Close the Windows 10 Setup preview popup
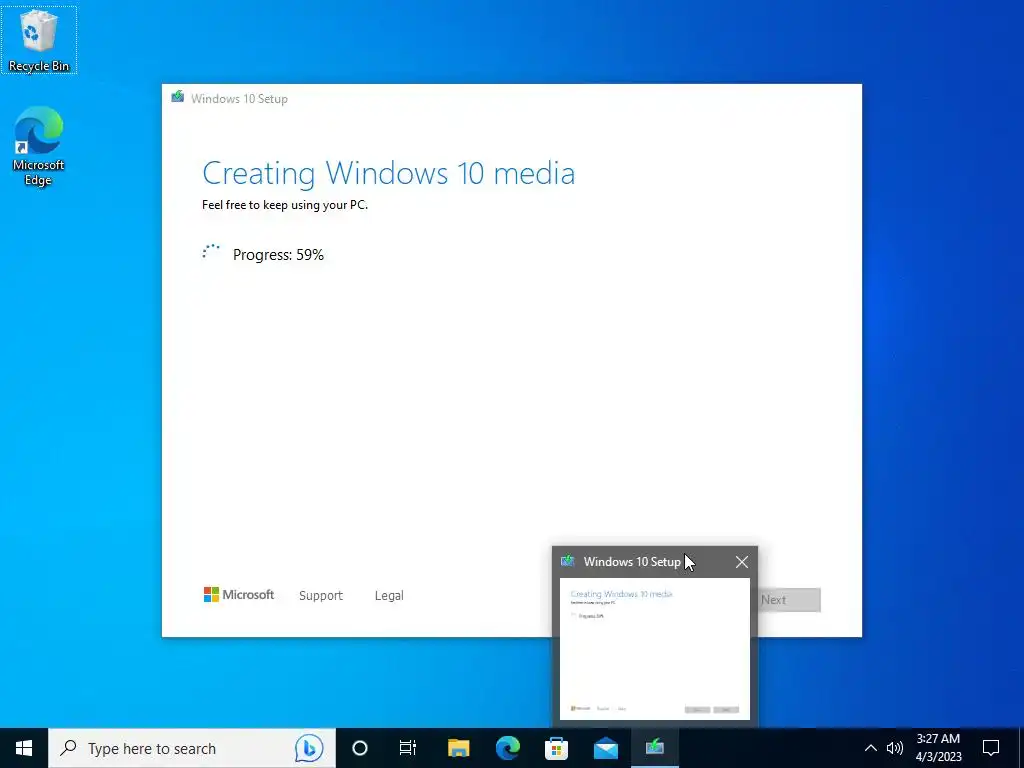The image size is (1024, 768). [741, 562]
